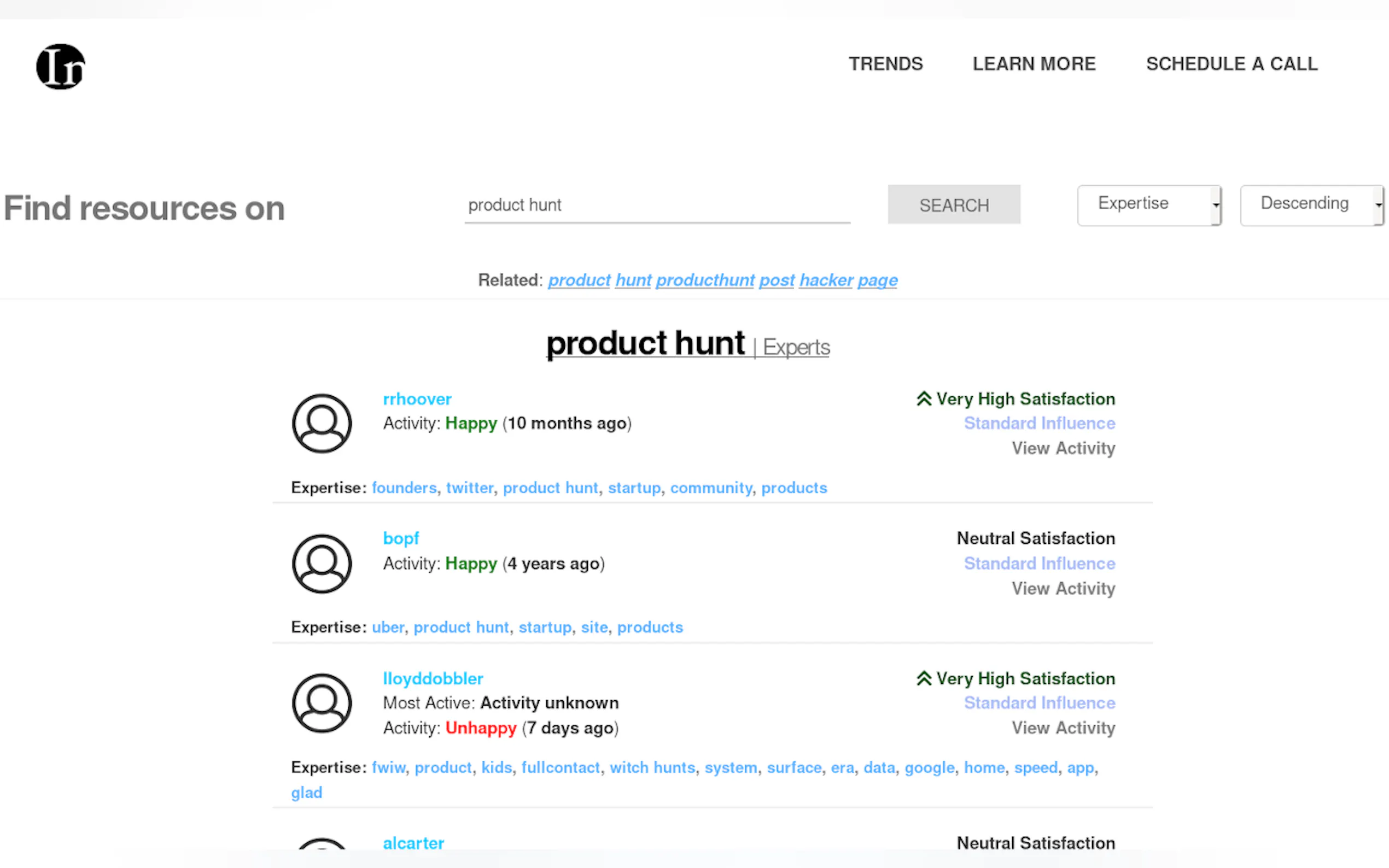Viewport: 1389px width, 868px height.
Task: Click lloyddobbler's 'speed' expertise tag
Action: click(x=1036, y=767)
